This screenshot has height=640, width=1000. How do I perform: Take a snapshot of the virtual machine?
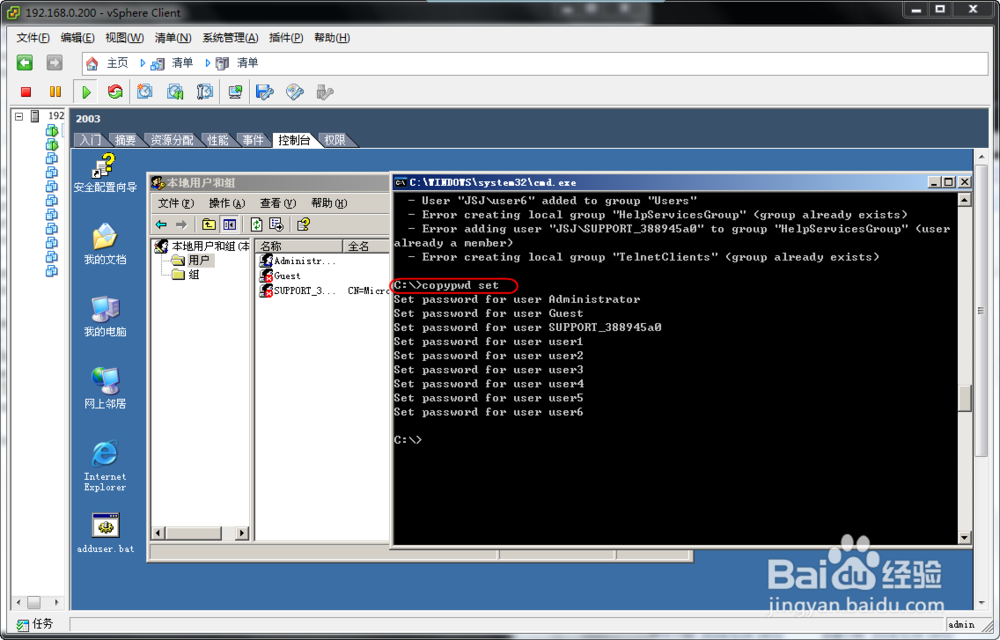point(145,92)
